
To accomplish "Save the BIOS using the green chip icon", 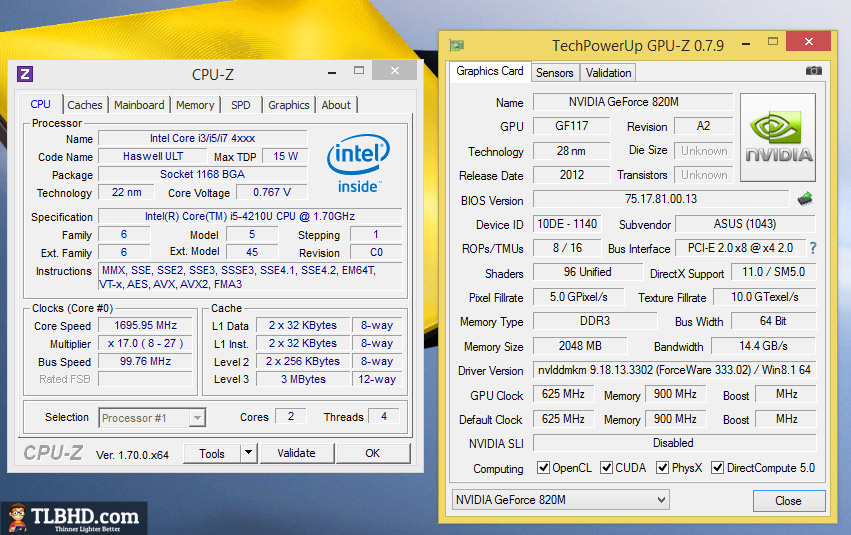I will click(x=805, y=199).
